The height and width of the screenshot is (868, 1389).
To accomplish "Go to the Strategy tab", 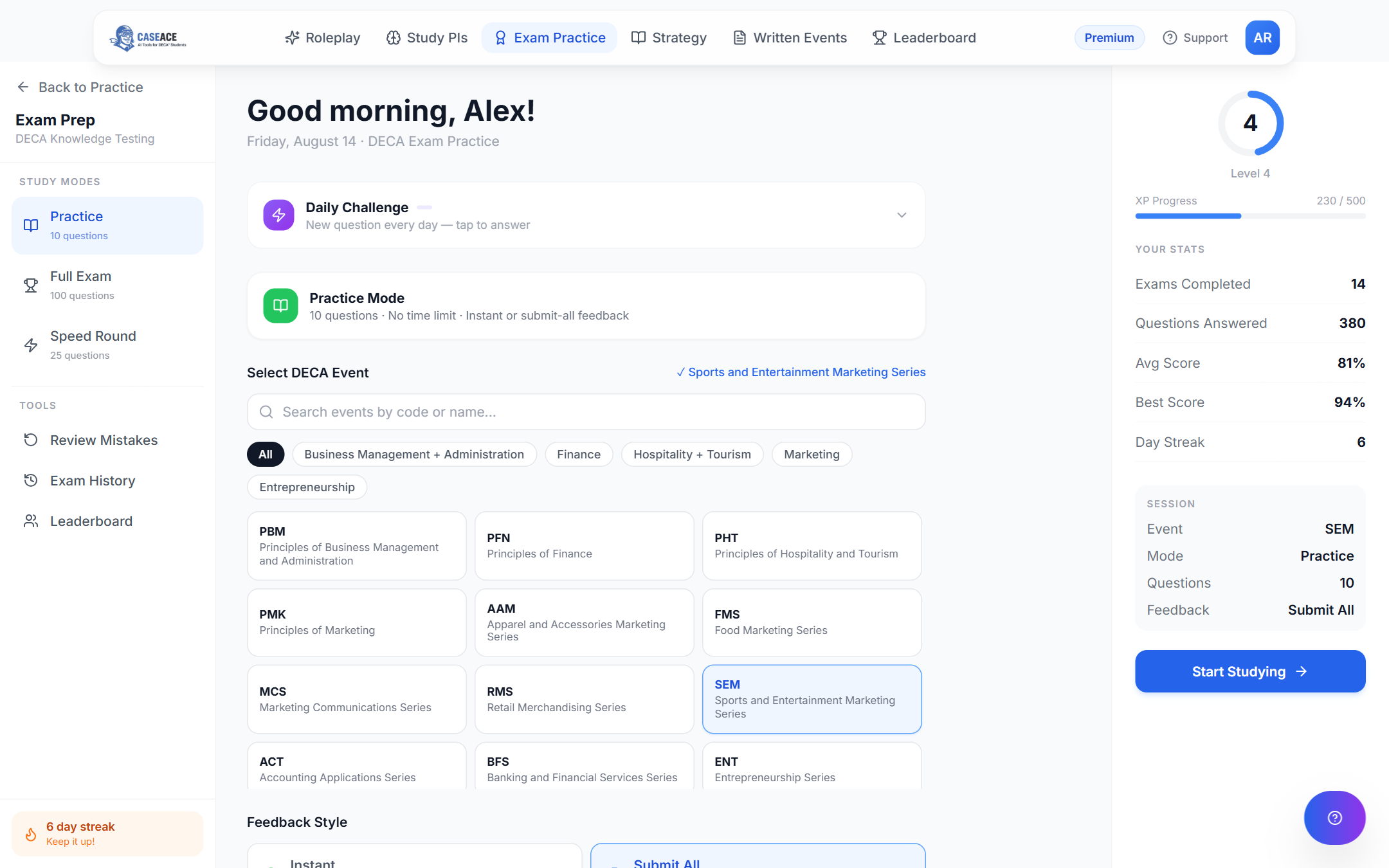I will pyautogui.click(x=669, y=38).
